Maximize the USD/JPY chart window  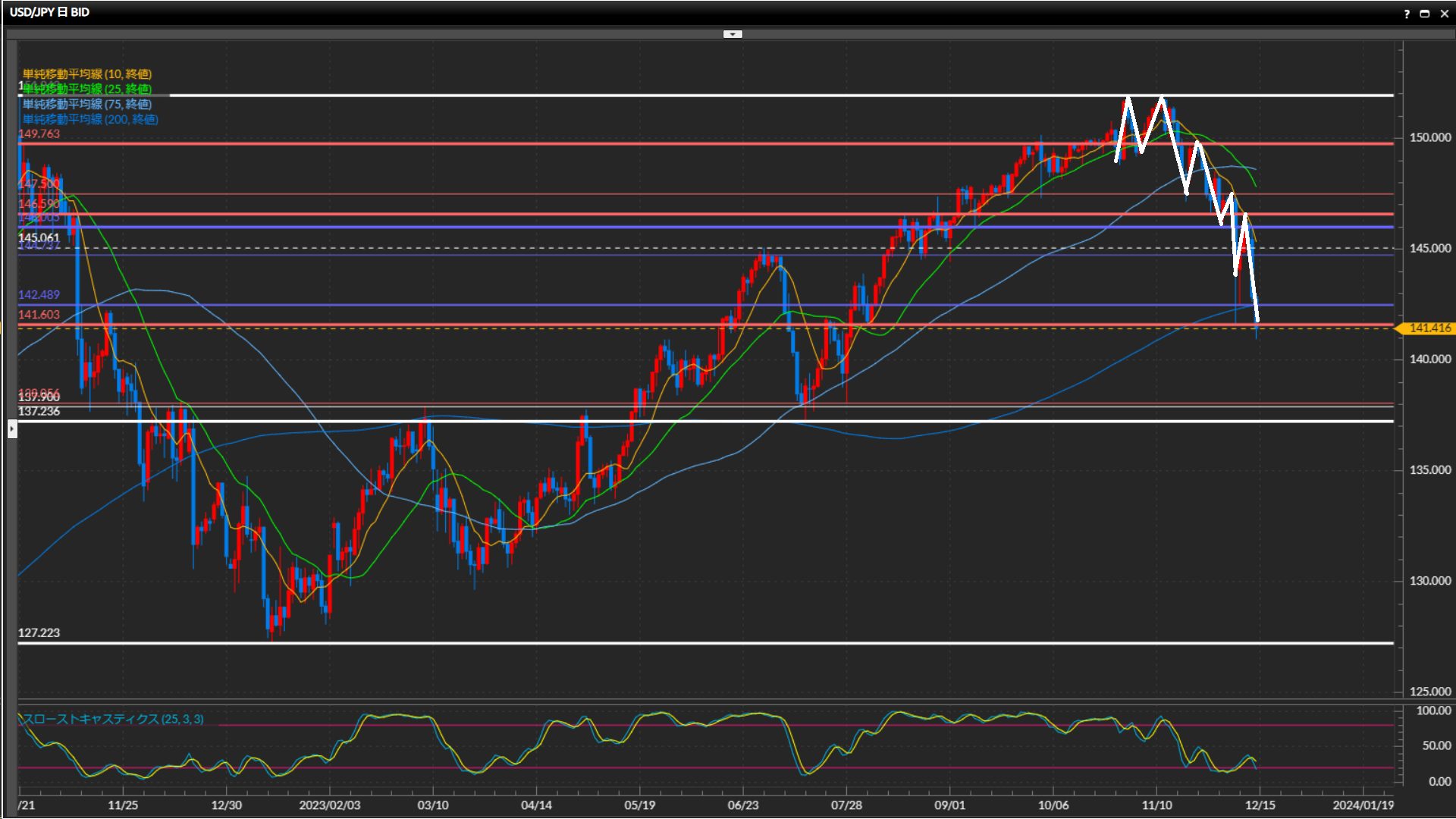pos(1425,14)
